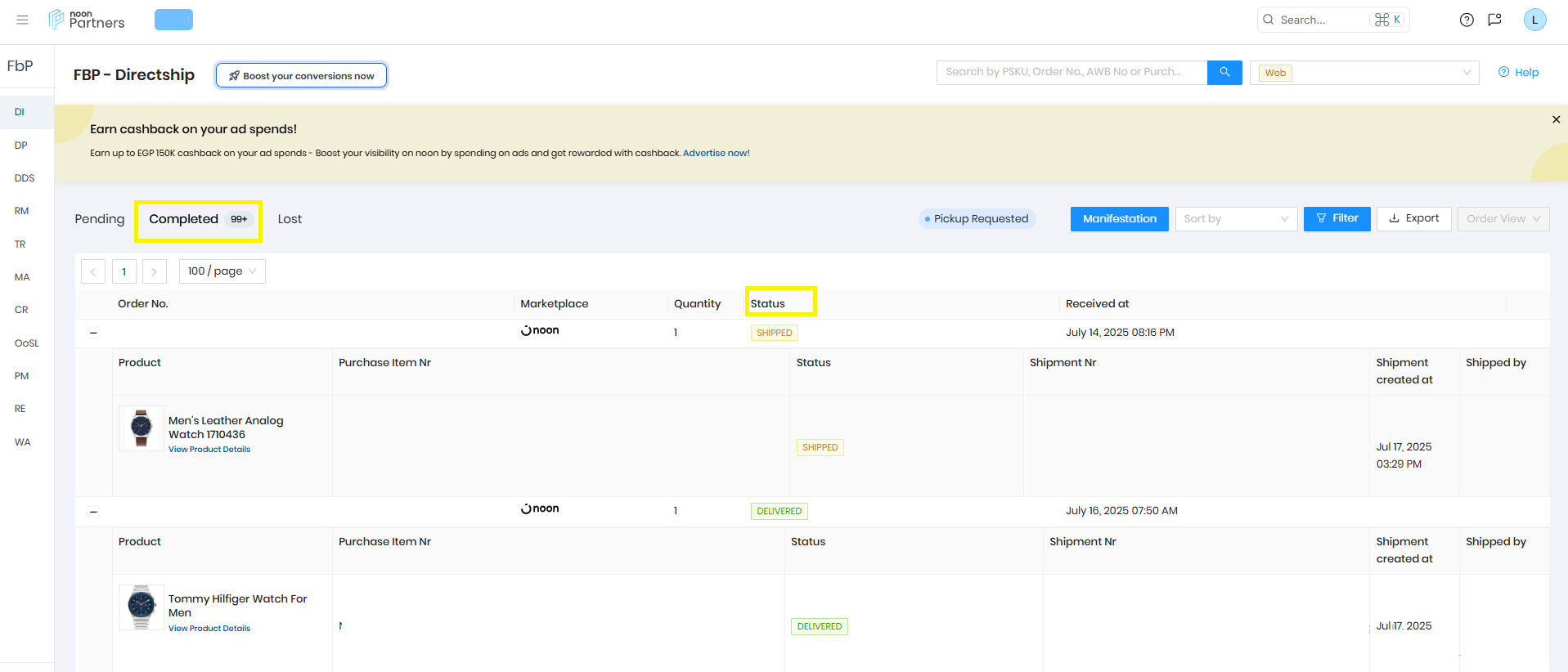The width and height of the screenshot is (1568, 672).
Task: View Product Details for Tommy Hilfiger Watch
Action: (209, 629)
